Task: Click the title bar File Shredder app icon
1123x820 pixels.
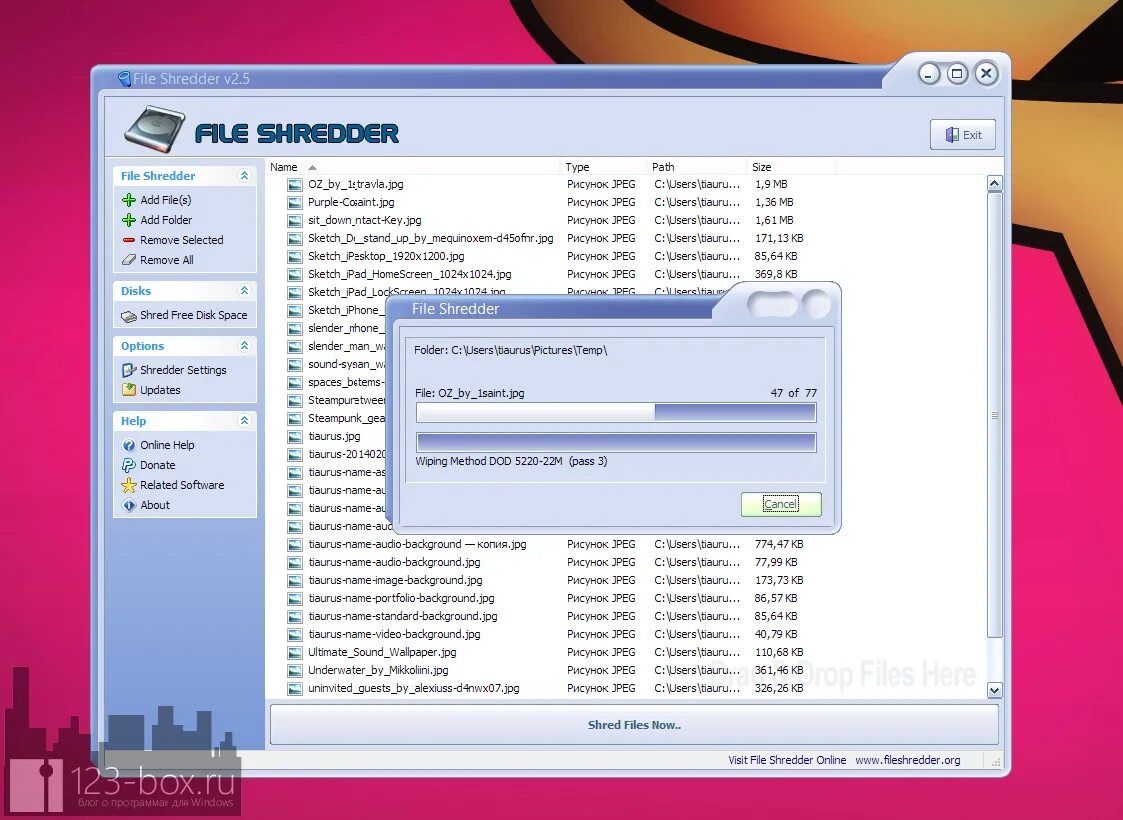Action: pyautogui.click(x=125, y=79)
